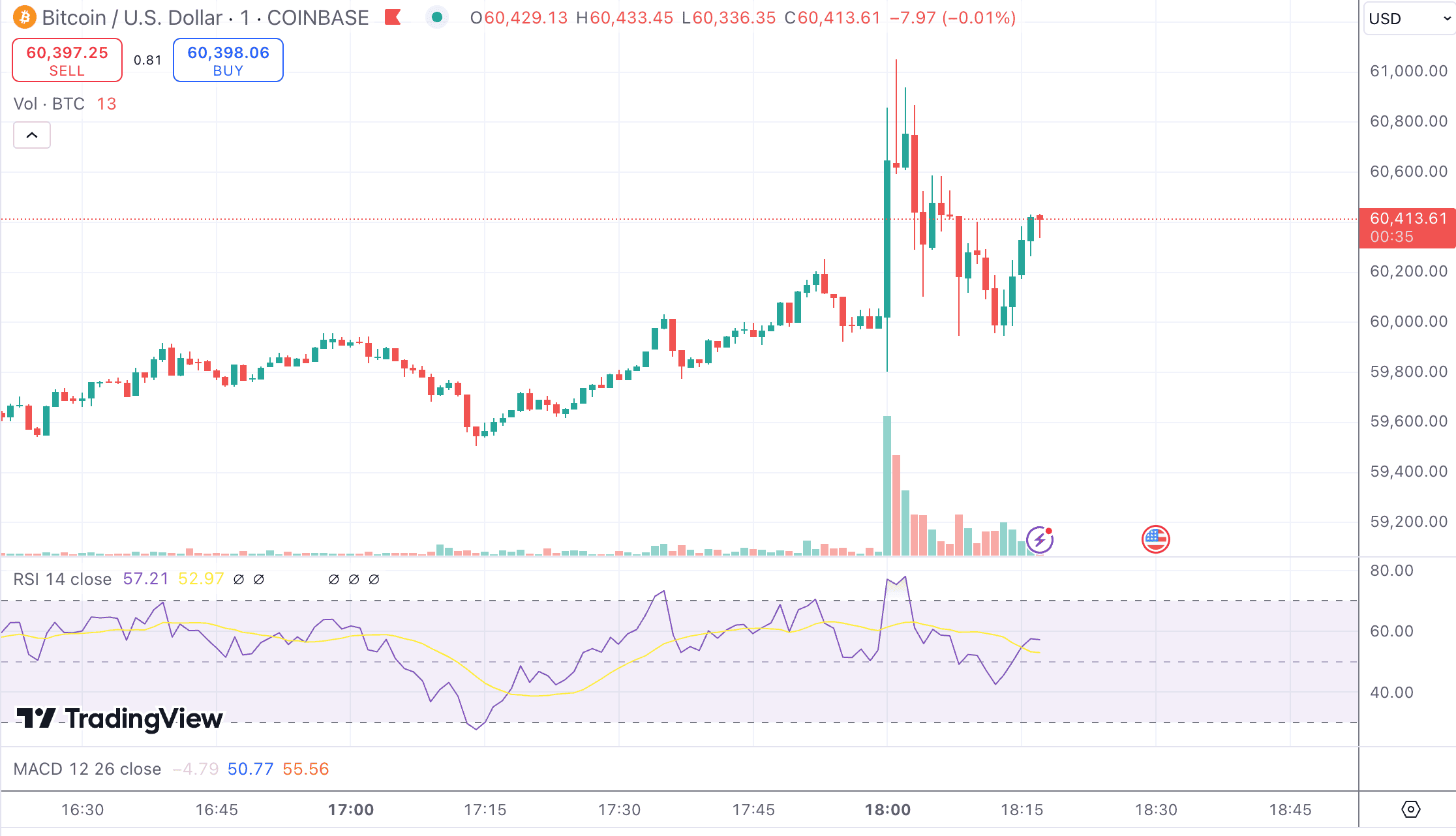Screen dimensions: 1456x836
Task: Select the Vol · BTC indicator label
Action: tap(49, 104)
